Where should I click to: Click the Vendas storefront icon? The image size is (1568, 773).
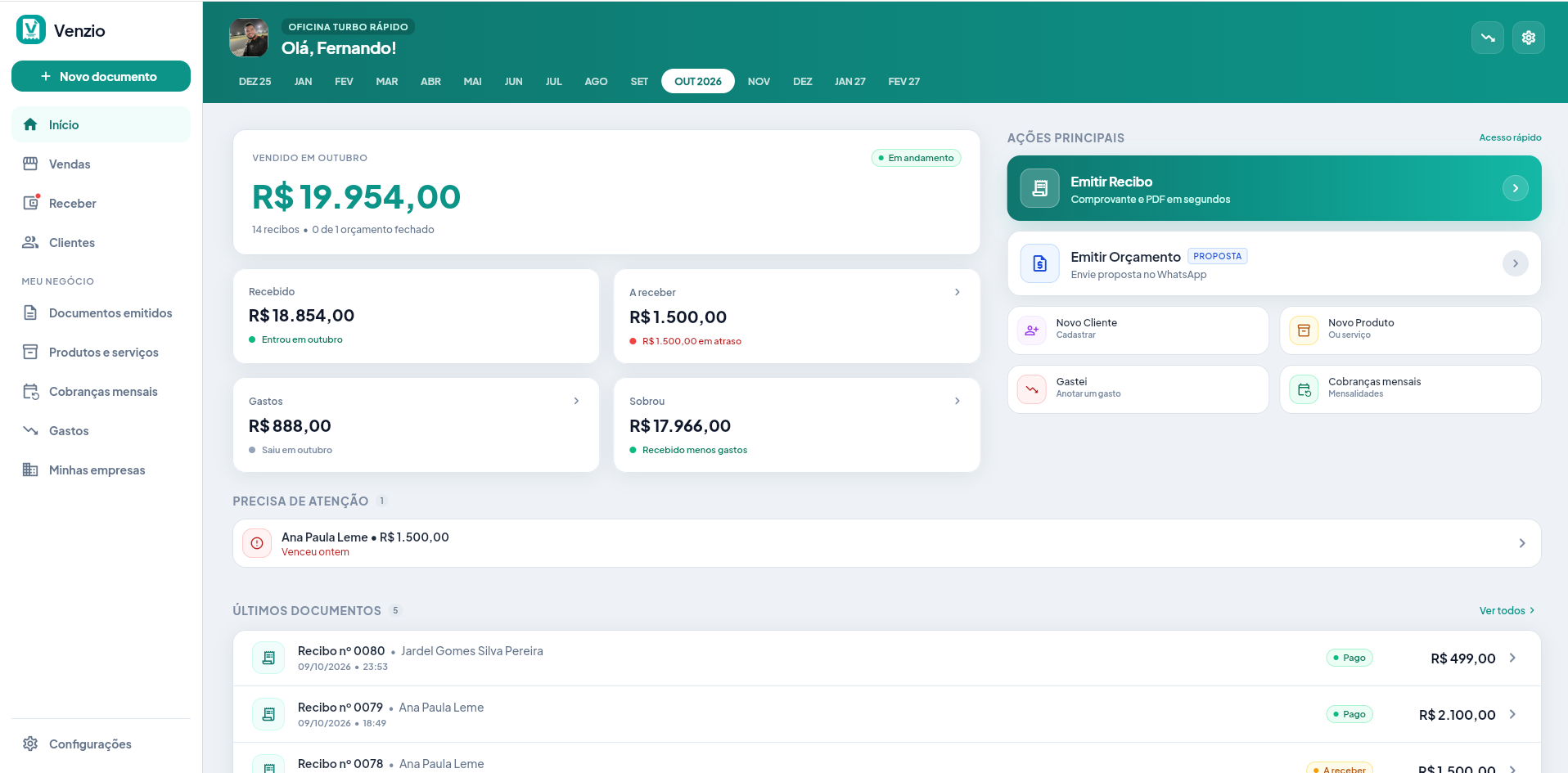click(x=30, y=164)
